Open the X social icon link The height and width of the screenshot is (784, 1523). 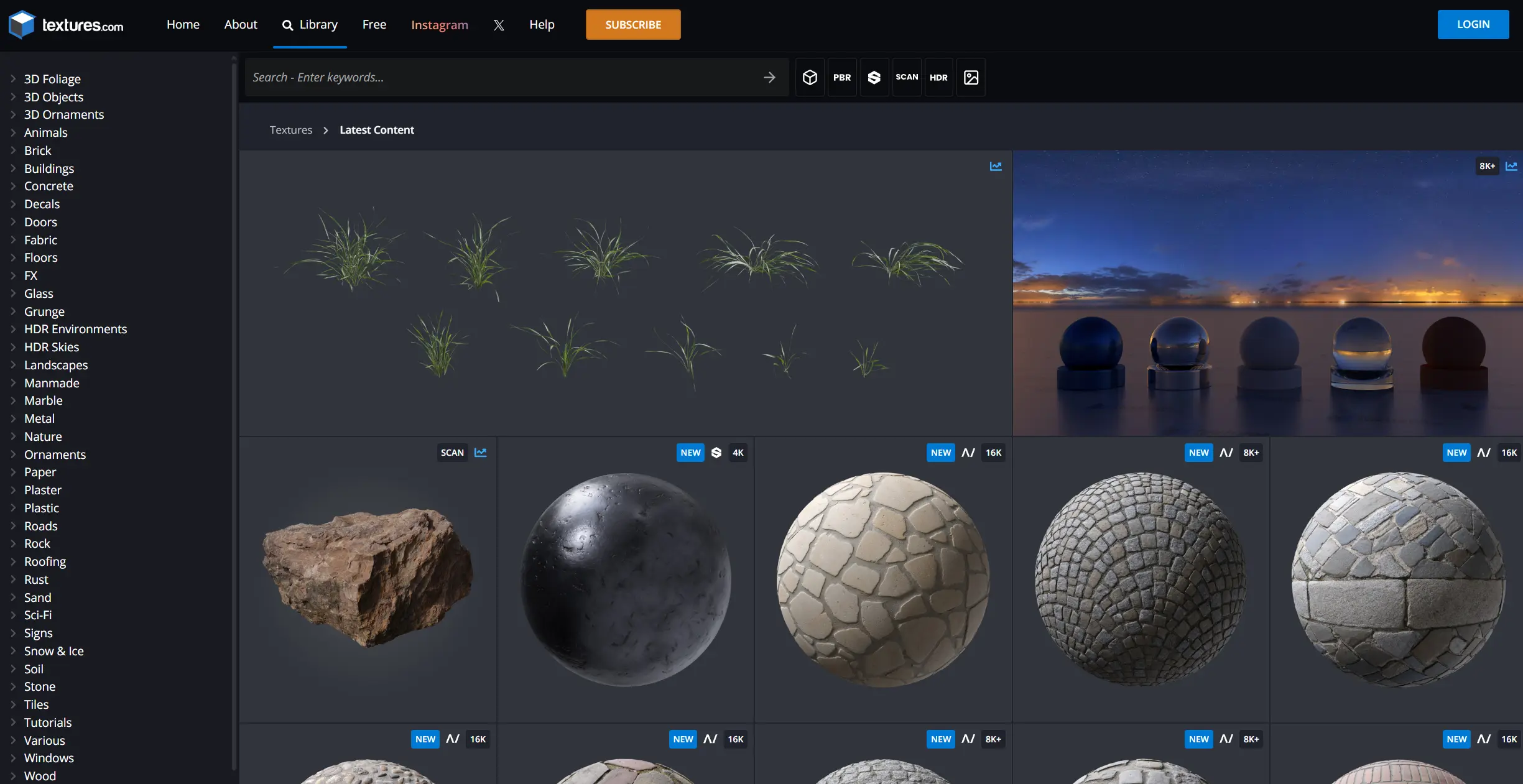pyautogui.click(x=499, y=25)
